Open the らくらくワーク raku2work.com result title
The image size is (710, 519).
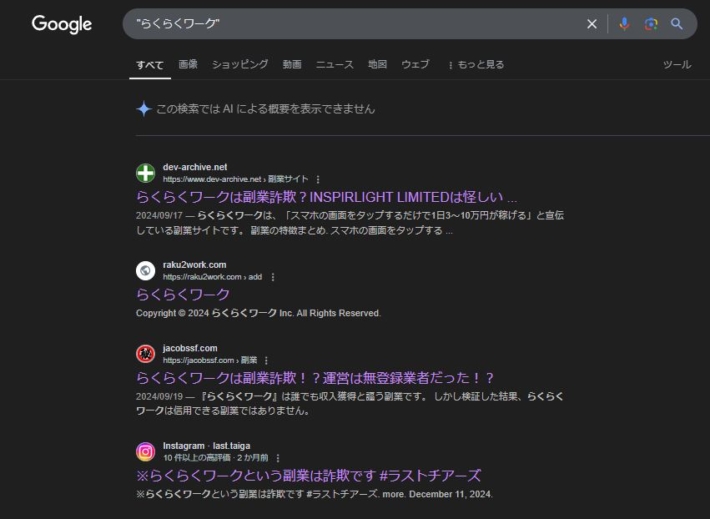(x=183, y=295)
